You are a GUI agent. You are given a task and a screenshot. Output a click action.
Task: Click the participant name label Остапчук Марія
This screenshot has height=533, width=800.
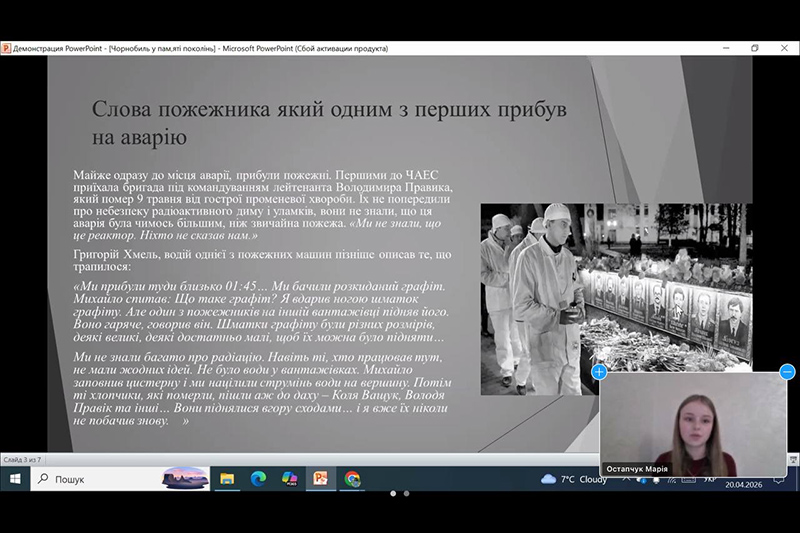tap(636, 469)
